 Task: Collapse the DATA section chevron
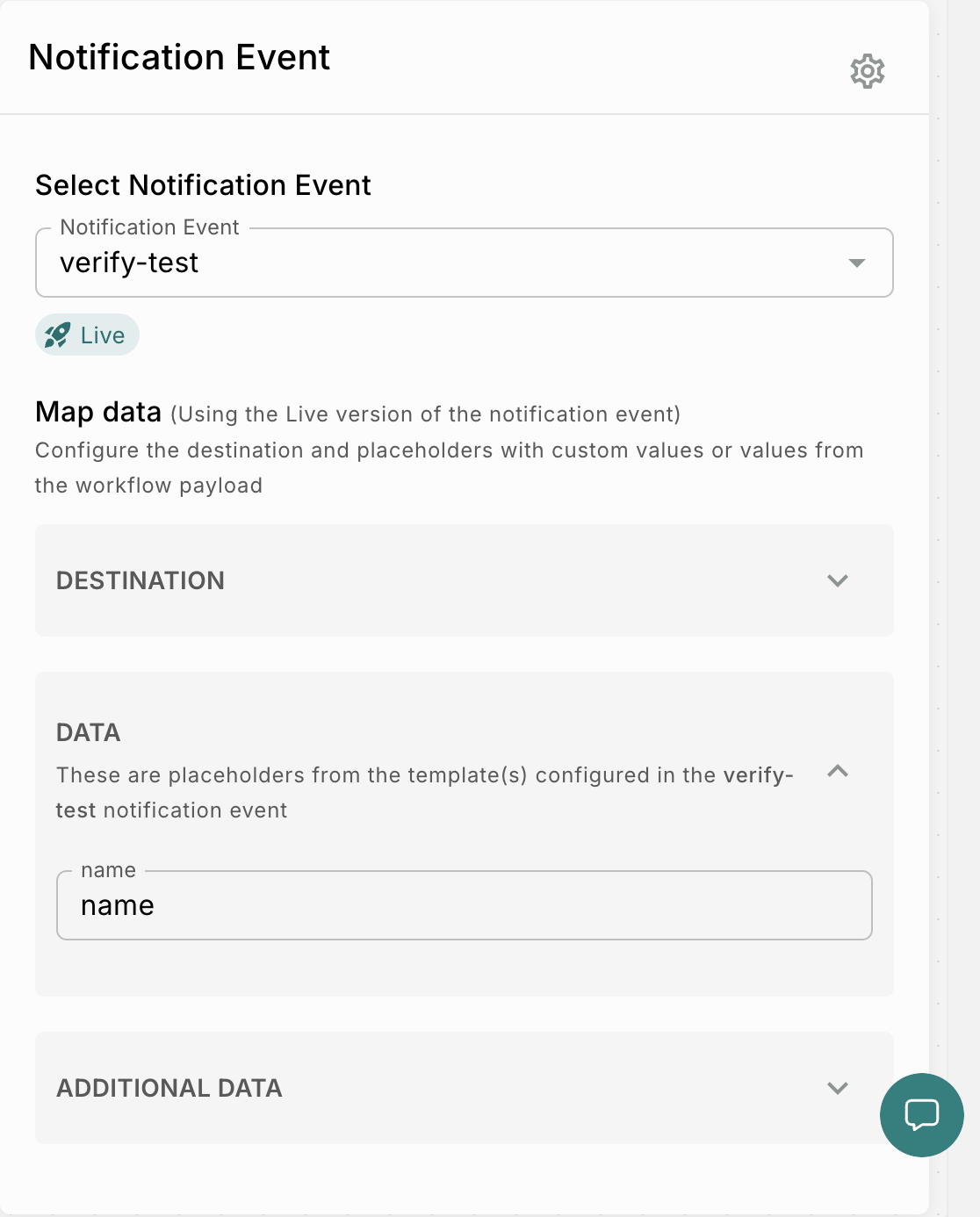838,771
